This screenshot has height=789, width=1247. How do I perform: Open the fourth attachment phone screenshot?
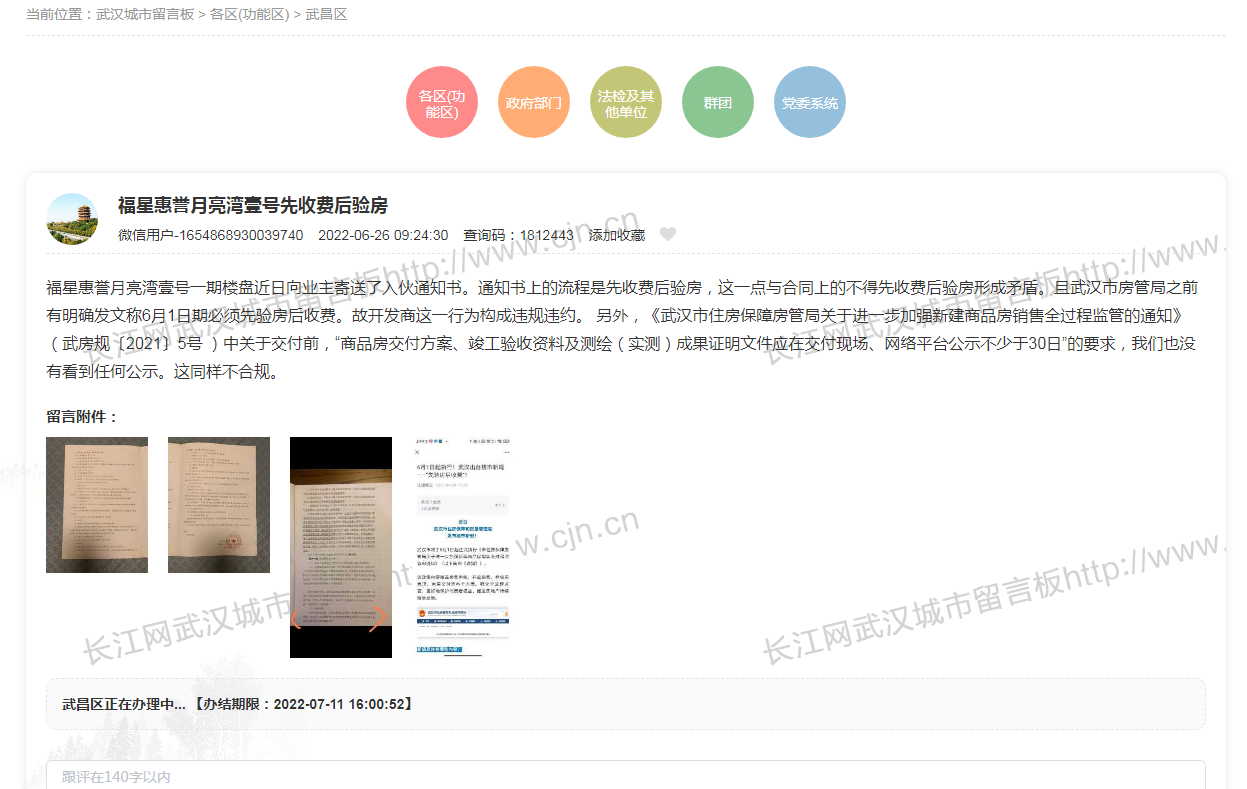coord(462,547)
